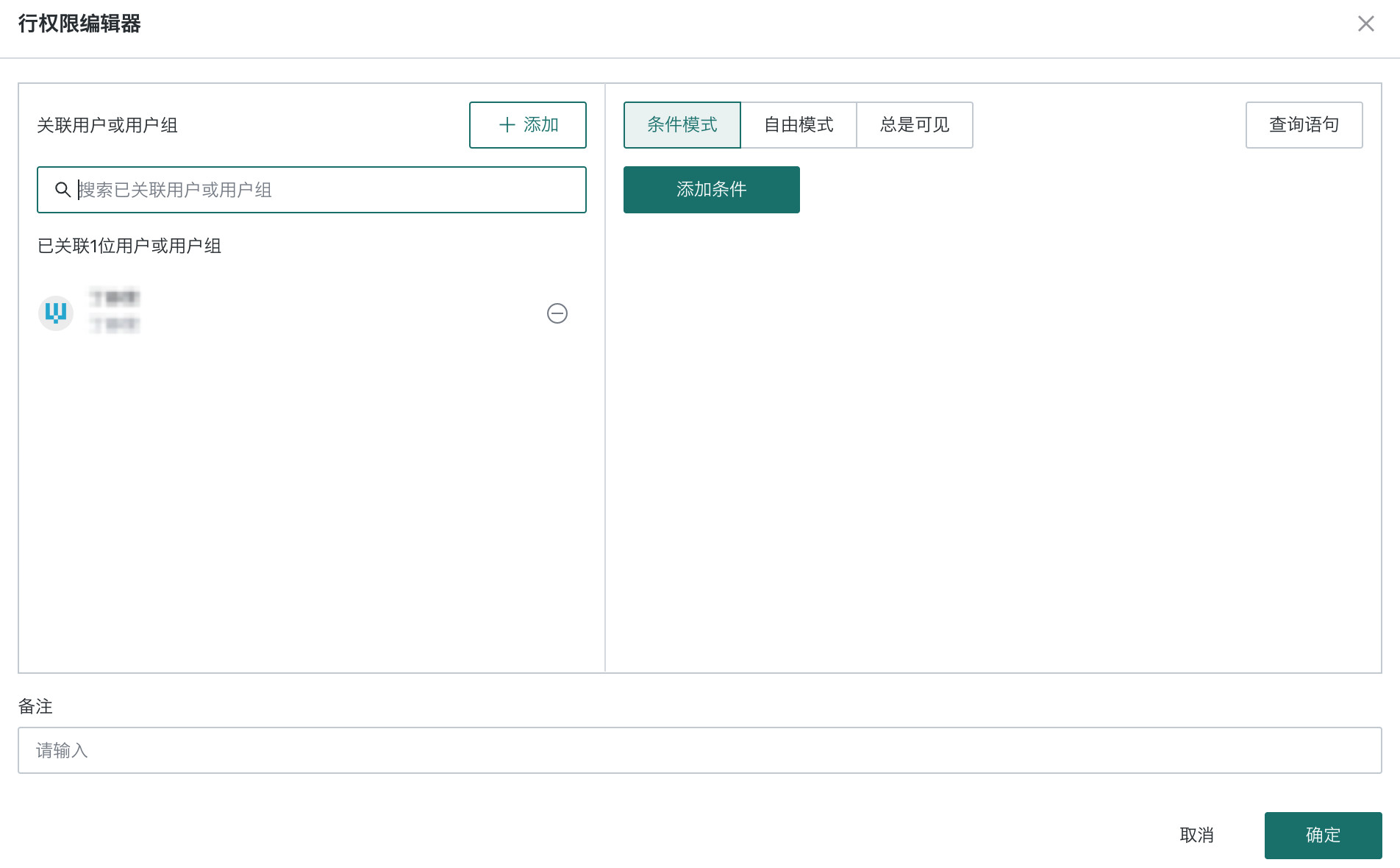Click the 已关联1位用户或用户组 count text
1400x868 pixels.
(x=129, y=246)
